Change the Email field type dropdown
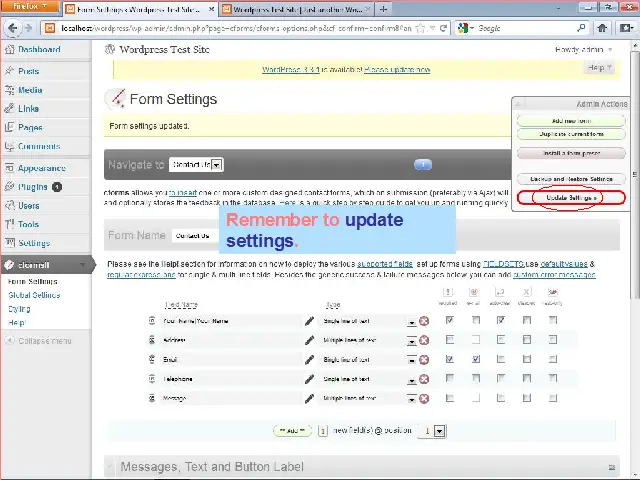 411,360
